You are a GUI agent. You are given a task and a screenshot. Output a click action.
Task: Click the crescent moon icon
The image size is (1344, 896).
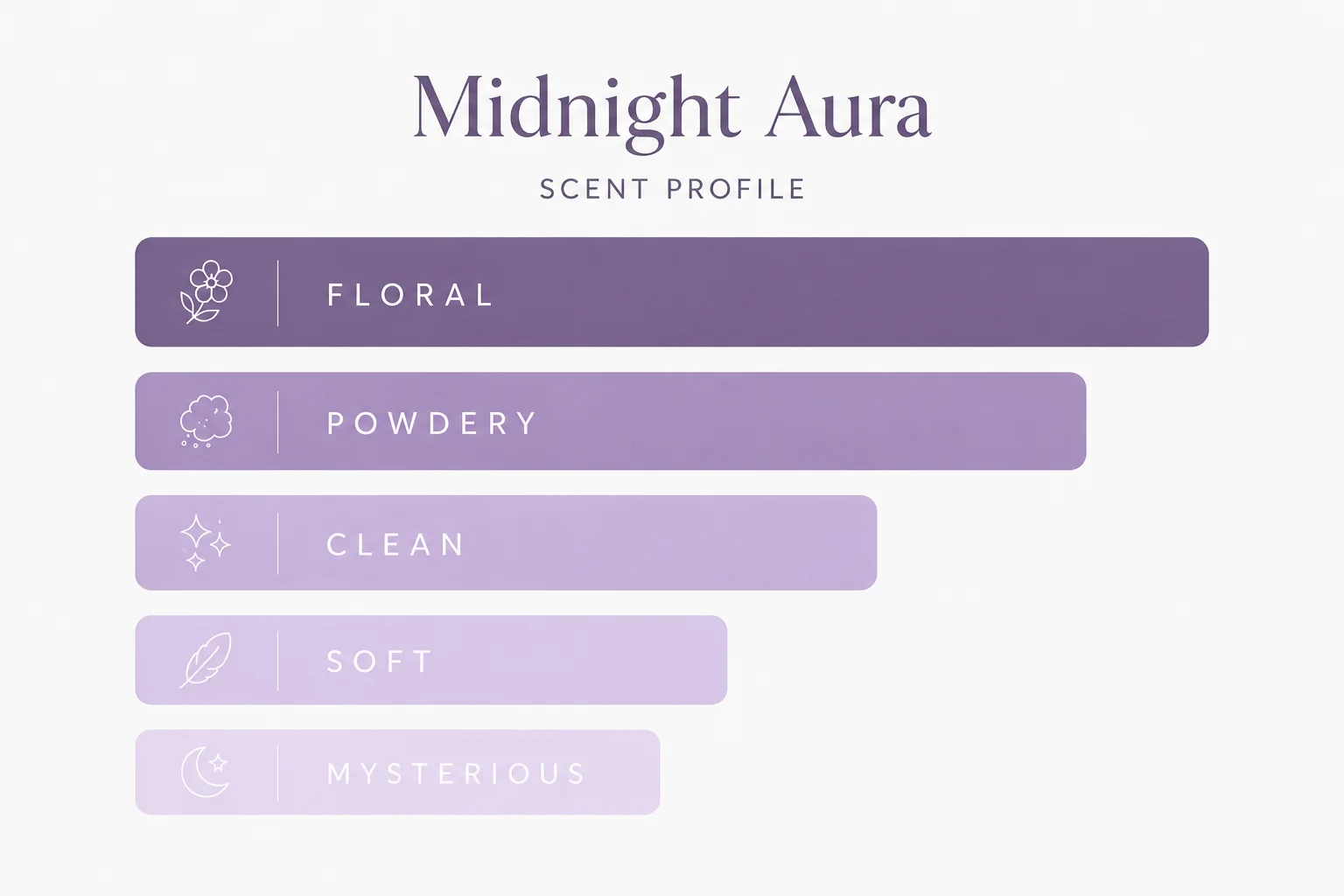[x=206, y=772]
